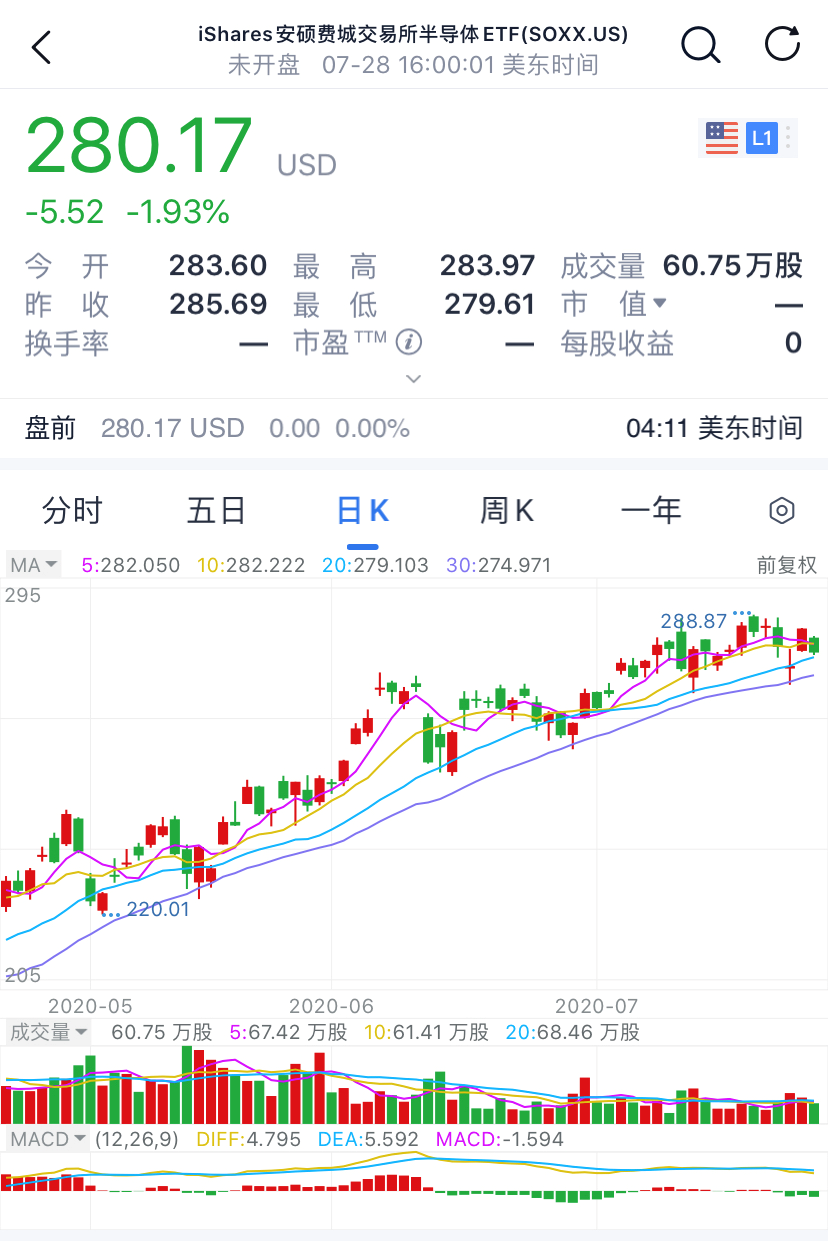Open chart settings hexagon icon
Screen dimensions: 828x1241
pos(781,511)
